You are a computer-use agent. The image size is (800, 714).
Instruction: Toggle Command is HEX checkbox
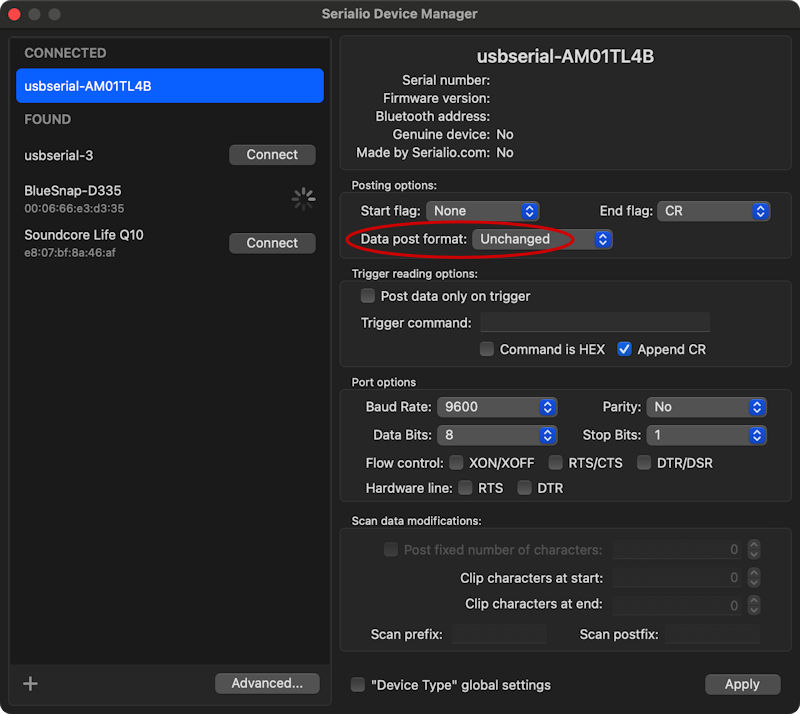487,349
